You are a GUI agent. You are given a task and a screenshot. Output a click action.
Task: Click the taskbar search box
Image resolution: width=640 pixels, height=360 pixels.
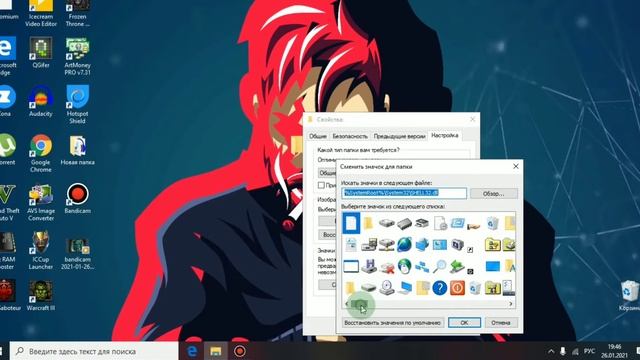click(94, 351)
